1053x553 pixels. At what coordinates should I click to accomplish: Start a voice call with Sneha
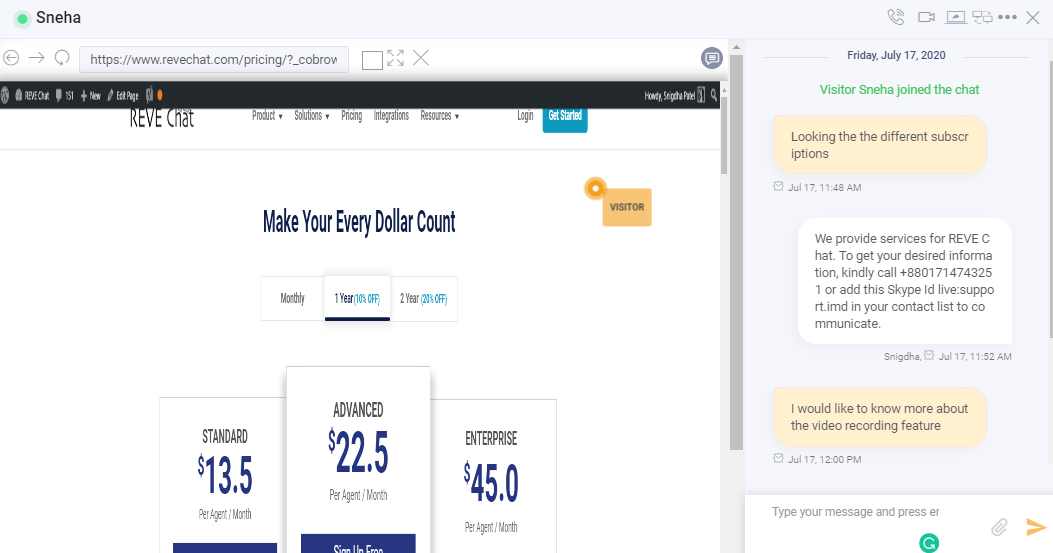click(x=895, y=17)
